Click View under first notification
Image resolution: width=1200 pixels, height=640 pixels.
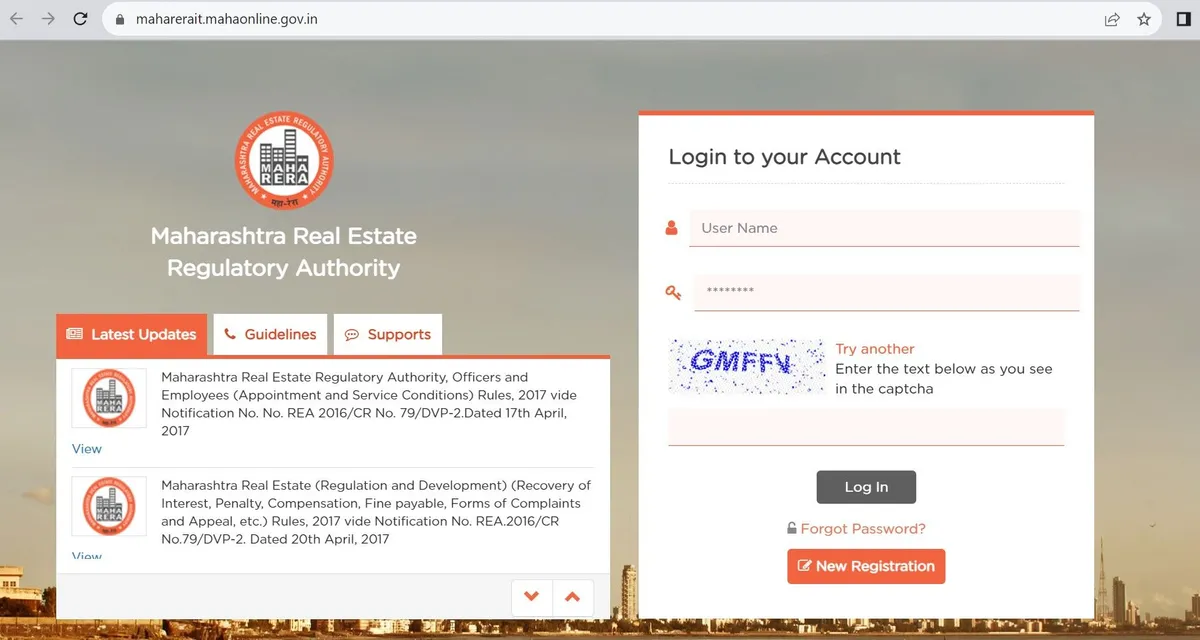click(87, 449)
